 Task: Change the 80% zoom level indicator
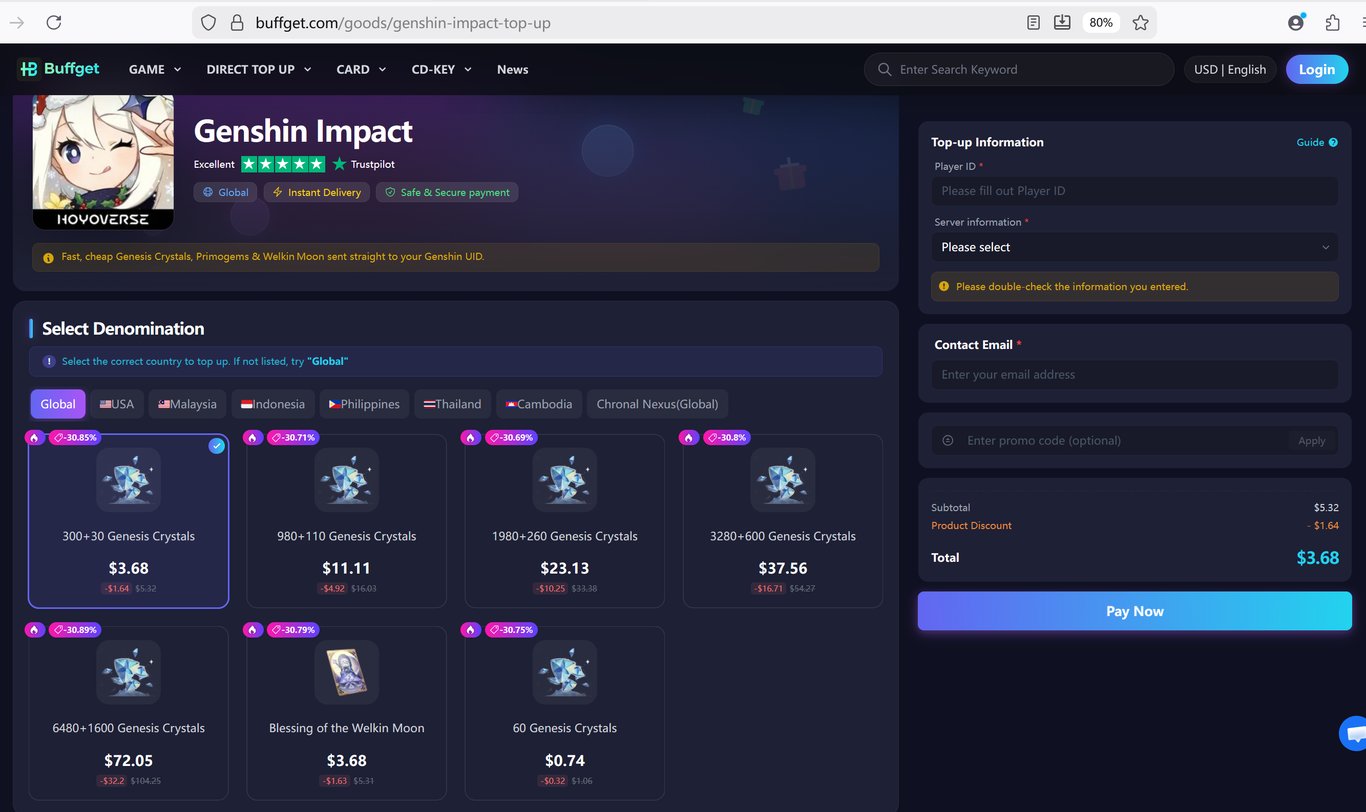click(x=1101, y=22)
